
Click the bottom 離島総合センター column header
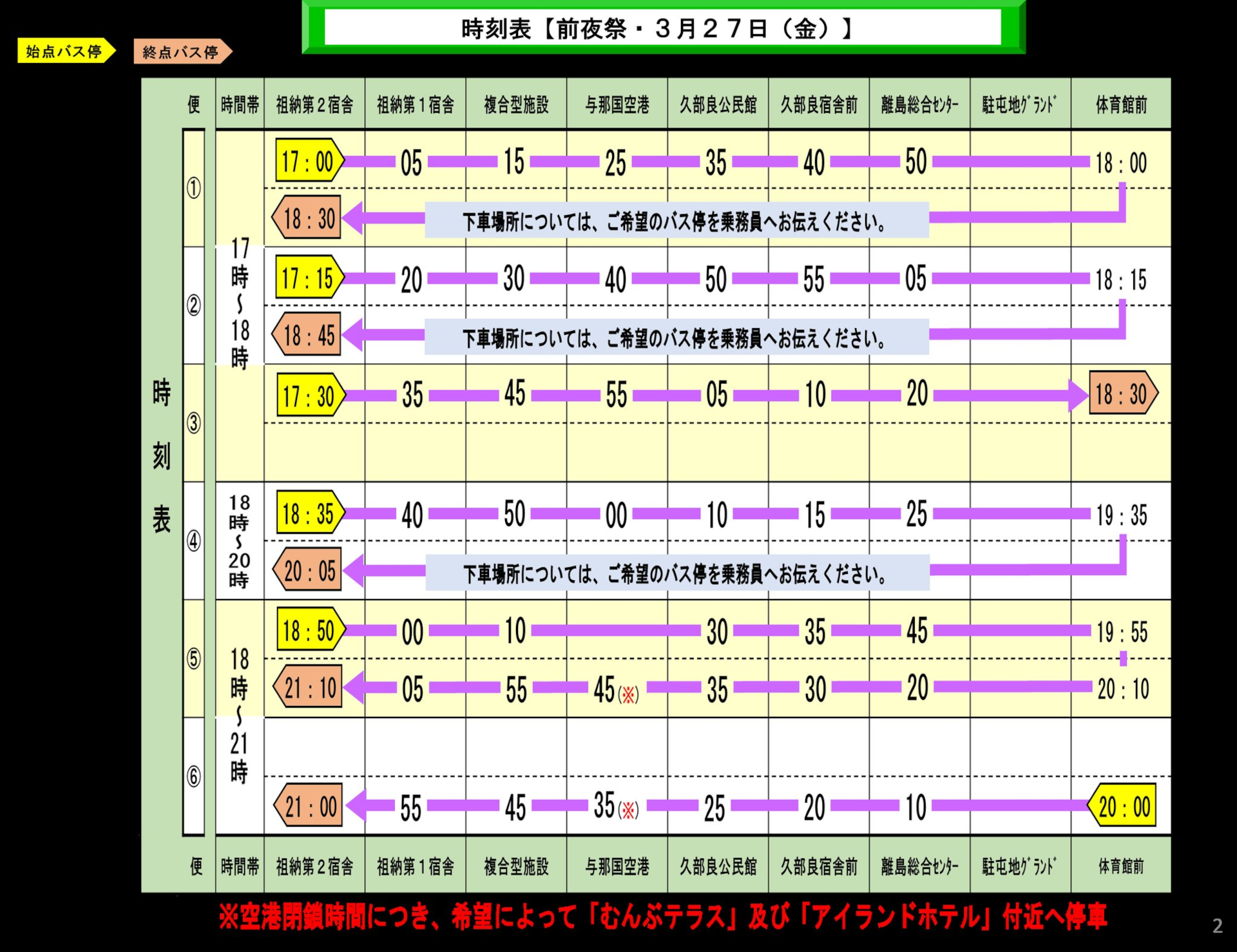[x=919, y=866]
